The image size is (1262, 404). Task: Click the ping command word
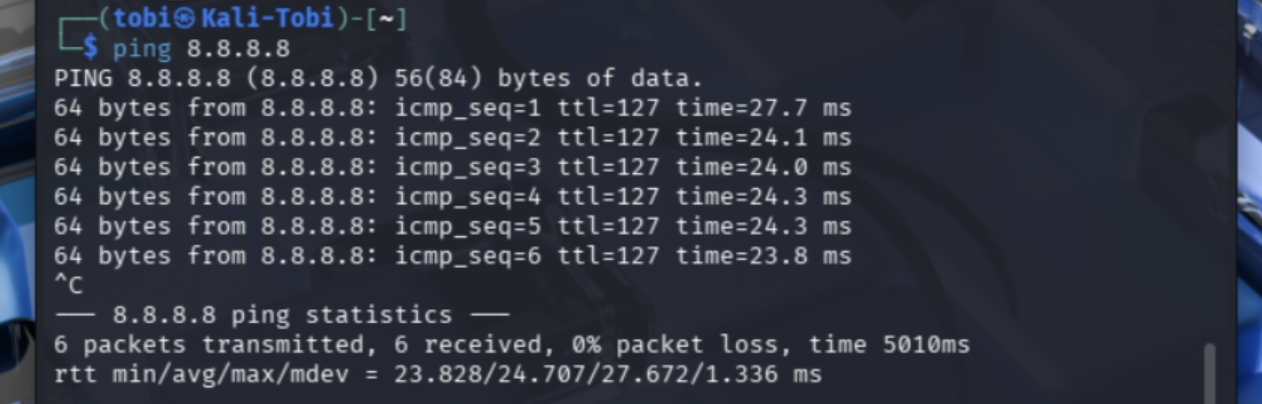[141, 48]
